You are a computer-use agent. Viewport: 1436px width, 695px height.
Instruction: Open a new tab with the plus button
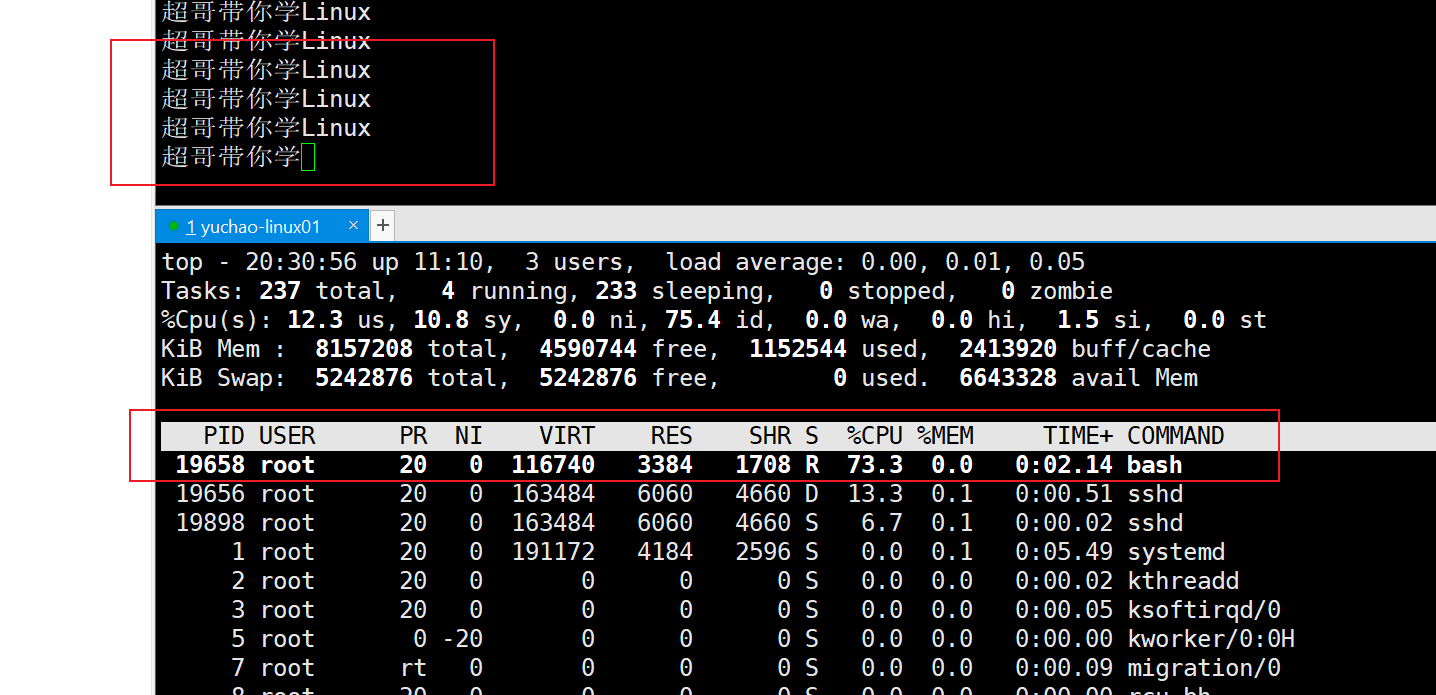click(382, 226)
